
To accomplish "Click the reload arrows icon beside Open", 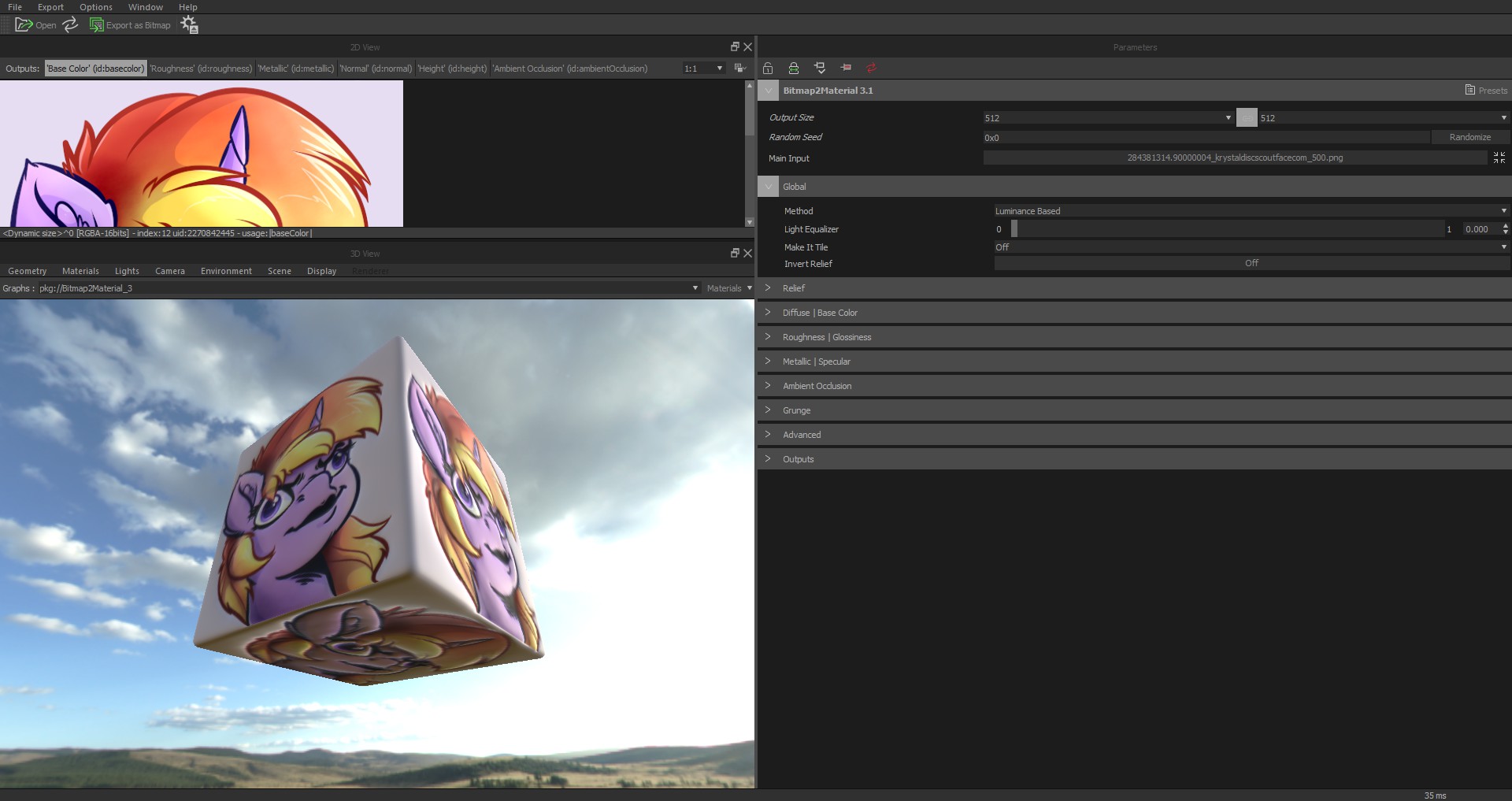I will (x=70, y=25).
